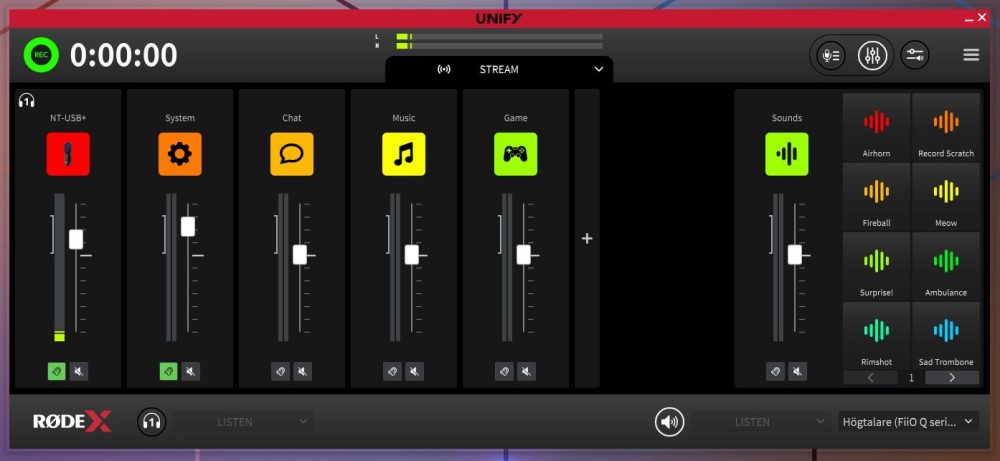The height and width of the screenshot is (461, 1000).
Task: Click the NT-USB+ channel level meter
Action: (59, 267)
